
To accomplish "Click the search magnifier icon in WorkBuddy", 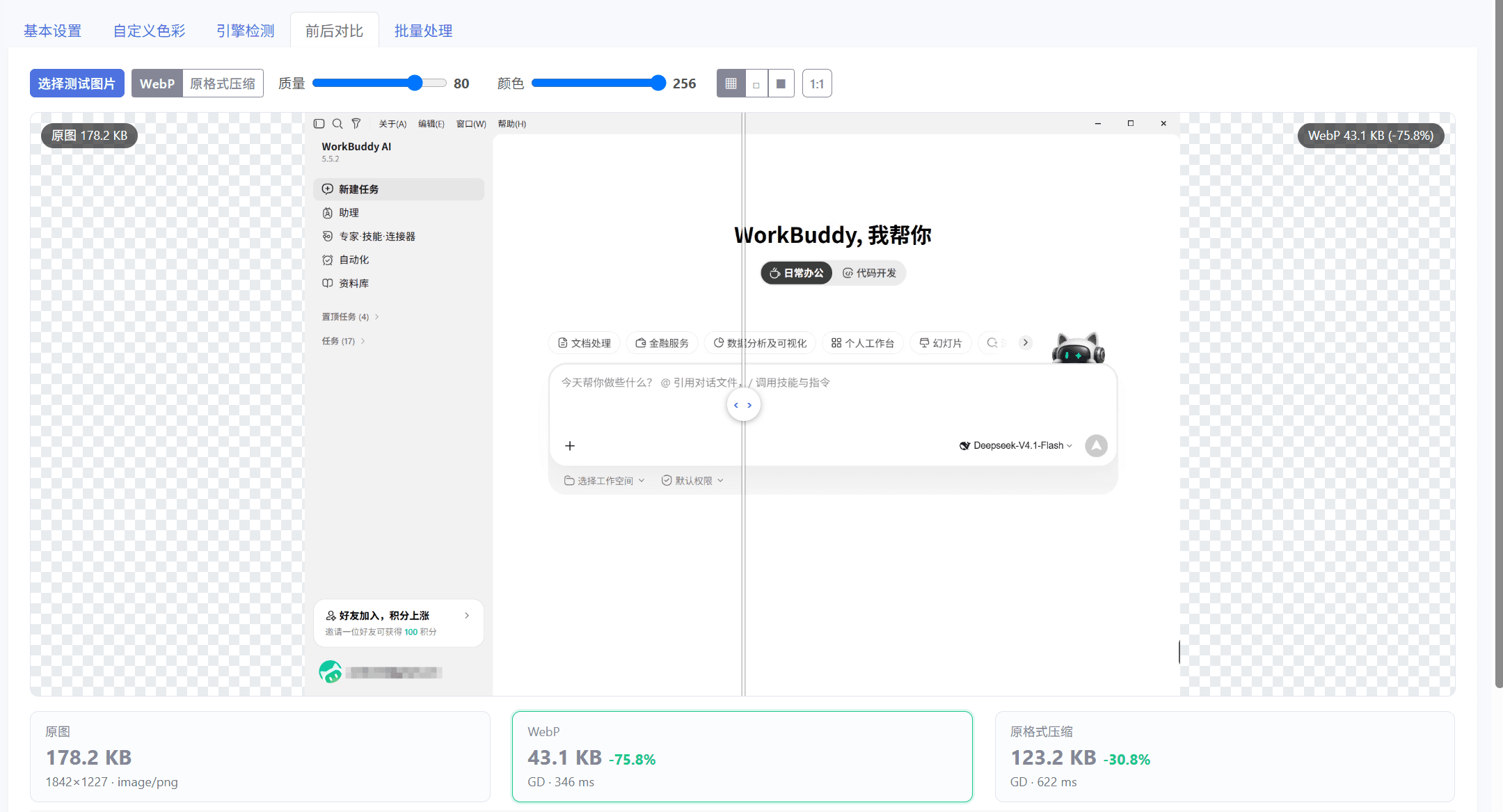I will [337, 124].
